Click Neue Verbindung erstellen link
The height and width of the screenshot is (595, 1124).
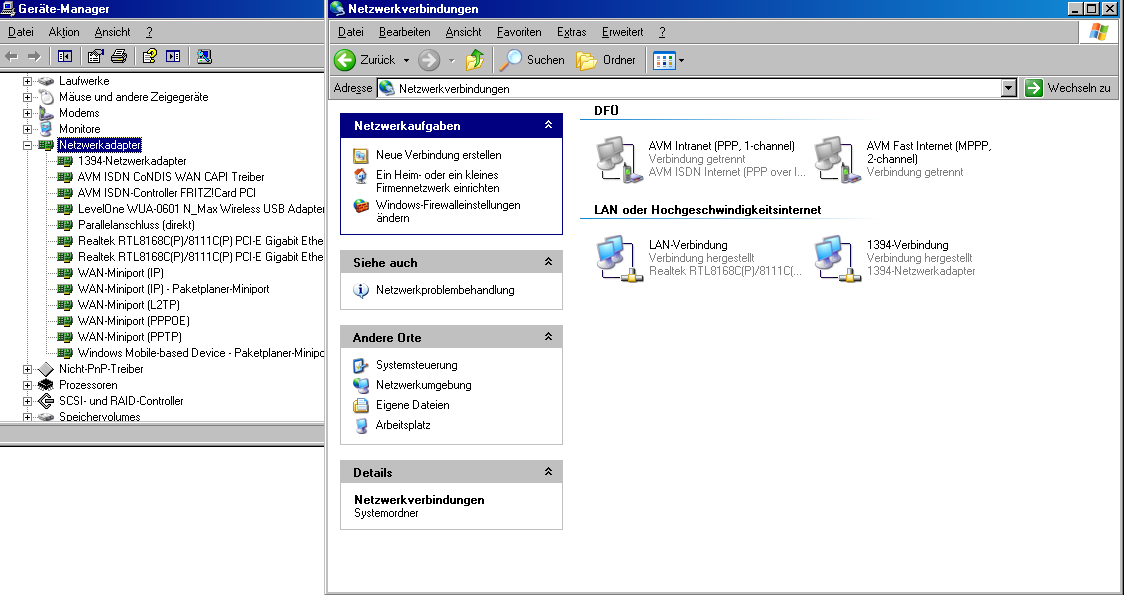439,155
